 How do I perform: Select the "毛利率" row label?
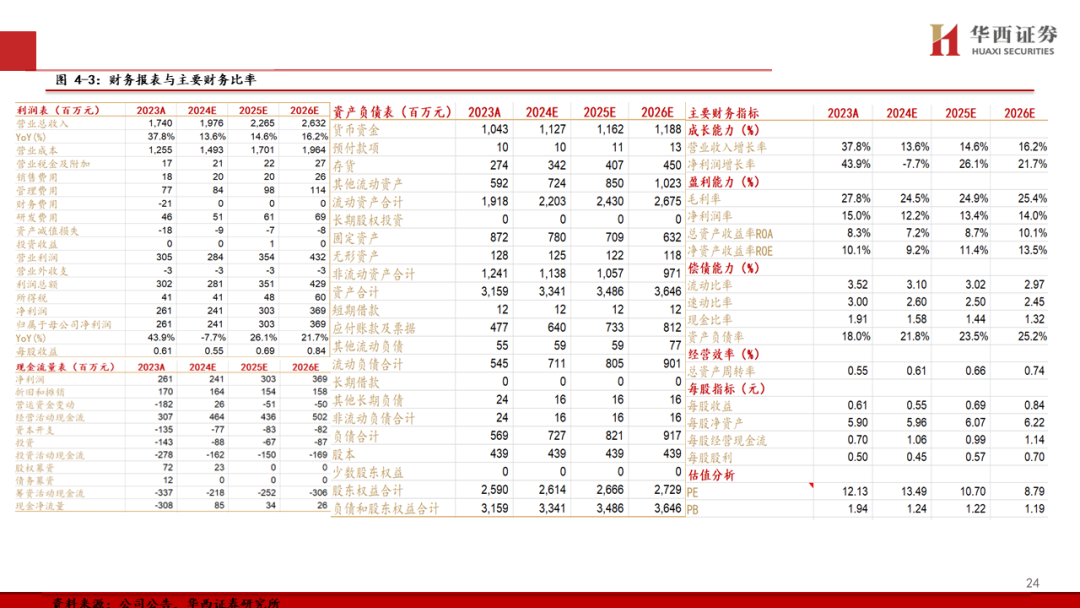tap(705, 199)
